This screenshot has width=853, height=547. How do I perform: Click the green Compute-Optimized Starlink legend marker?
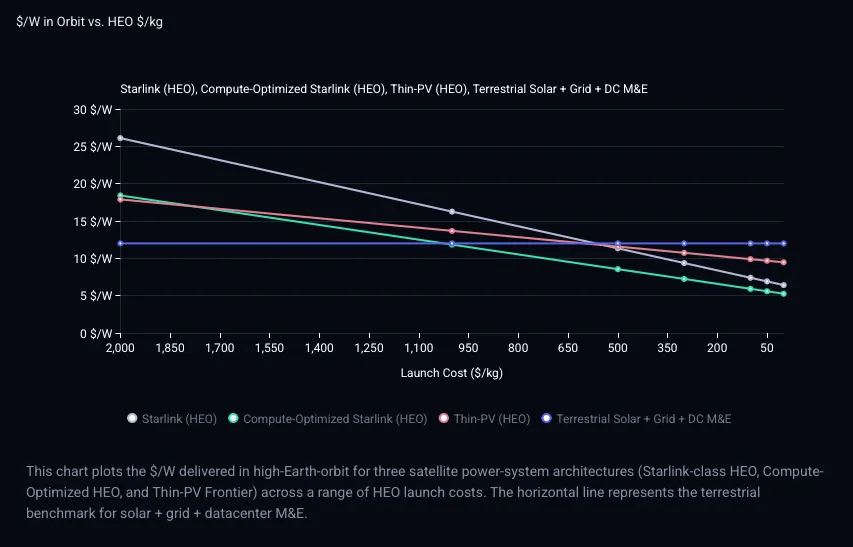pos(234,419)
